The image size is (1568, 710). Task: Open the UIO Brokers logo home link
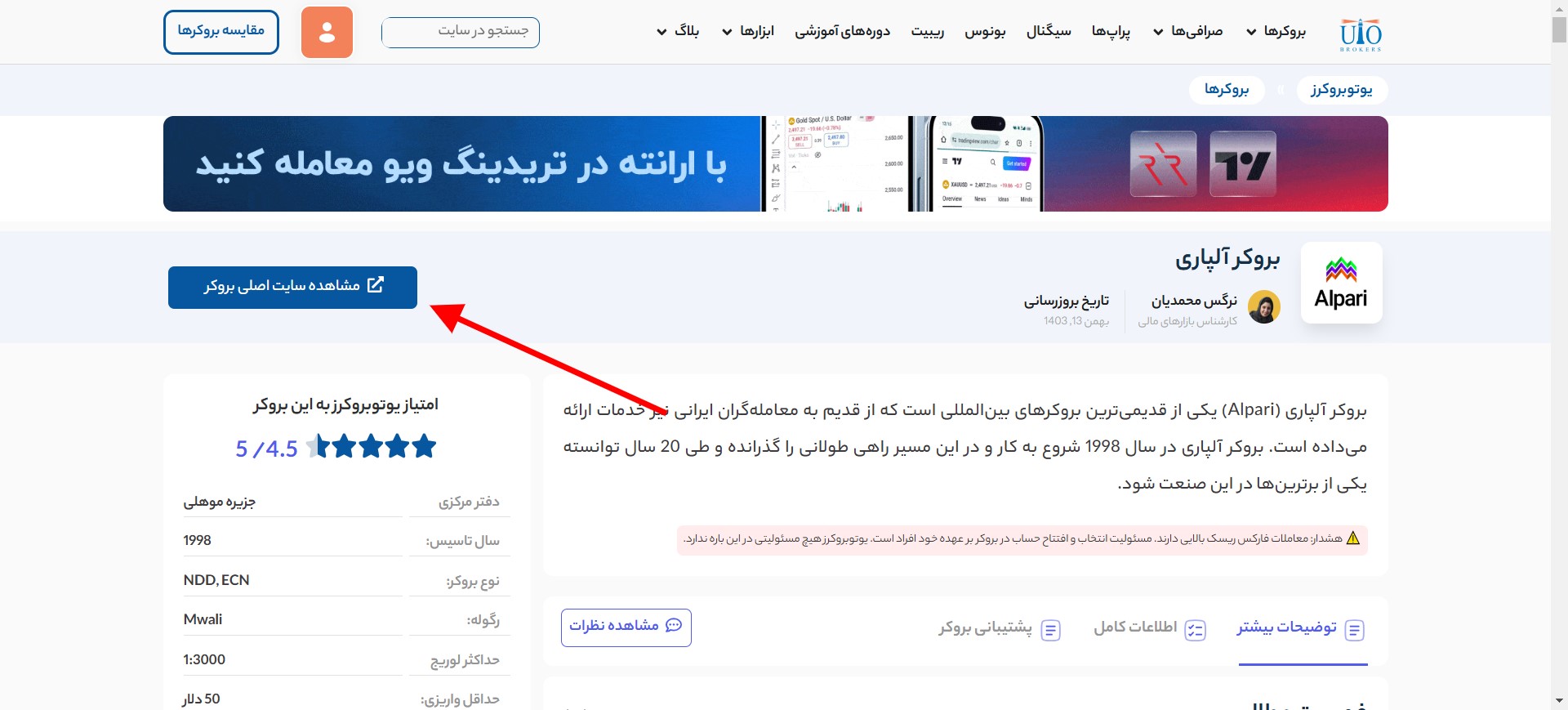pyautogui.click(x=1360, y=34)
